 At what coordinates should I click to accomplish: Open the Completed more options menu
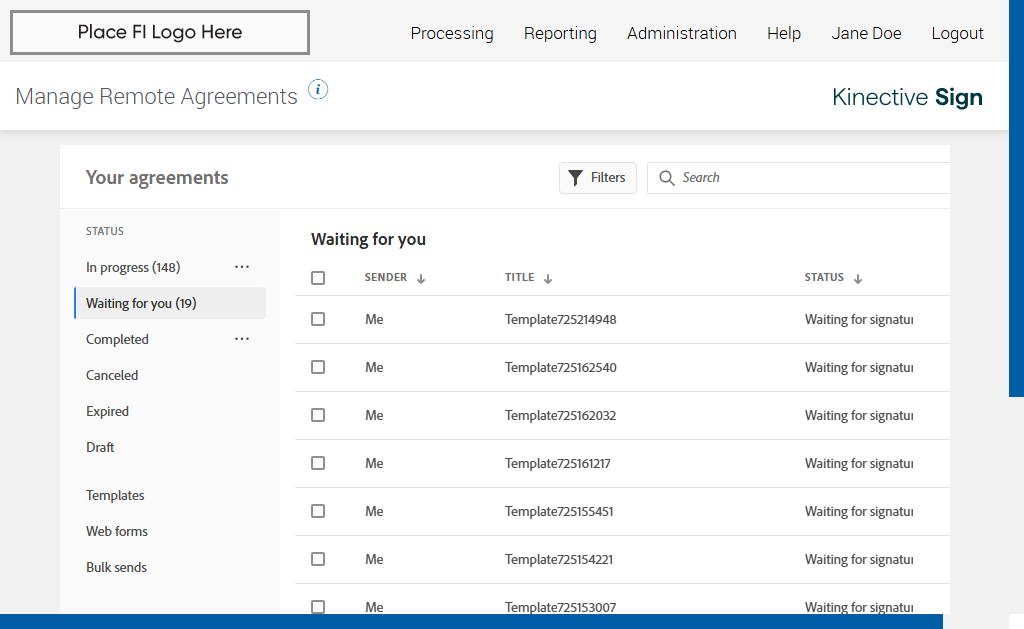click(x=242, y=339)
